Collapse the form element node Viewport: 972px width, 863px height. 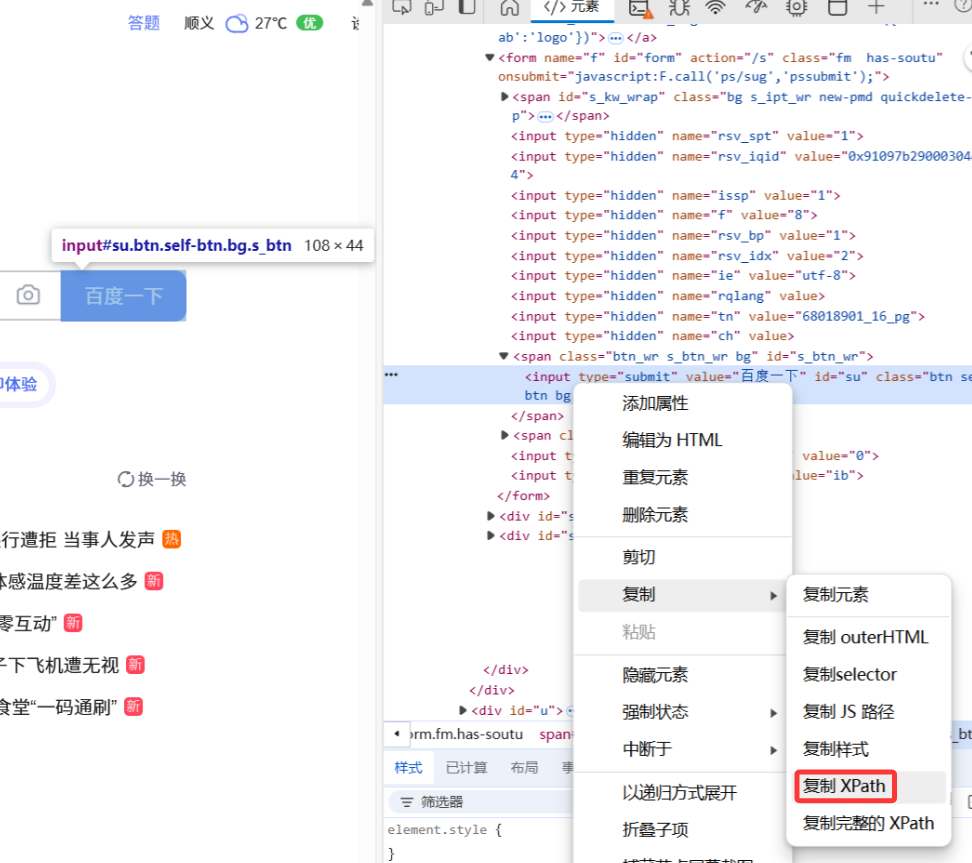490,58
